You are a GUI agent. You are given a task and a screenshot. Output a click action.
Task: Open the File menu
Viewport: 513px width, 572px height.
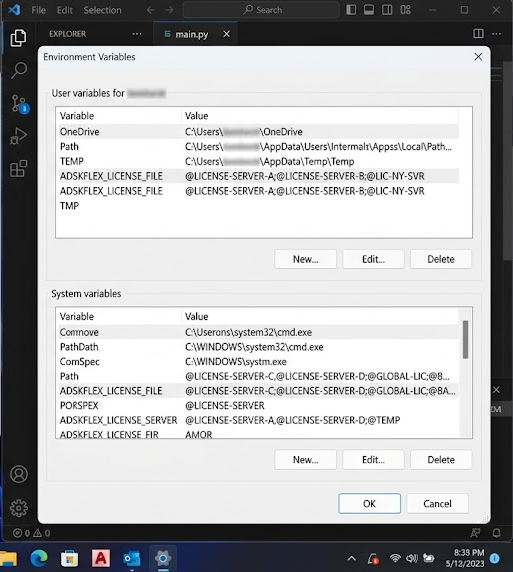38,10
